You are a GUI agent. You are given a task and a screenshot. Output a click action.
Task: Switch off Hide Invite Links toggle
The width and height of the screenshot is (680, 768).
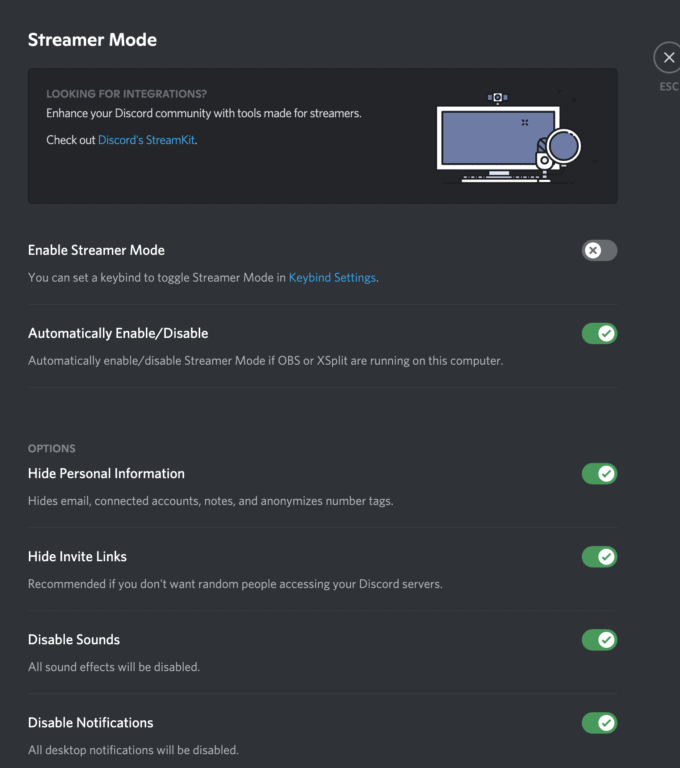[x=599, y=556]
